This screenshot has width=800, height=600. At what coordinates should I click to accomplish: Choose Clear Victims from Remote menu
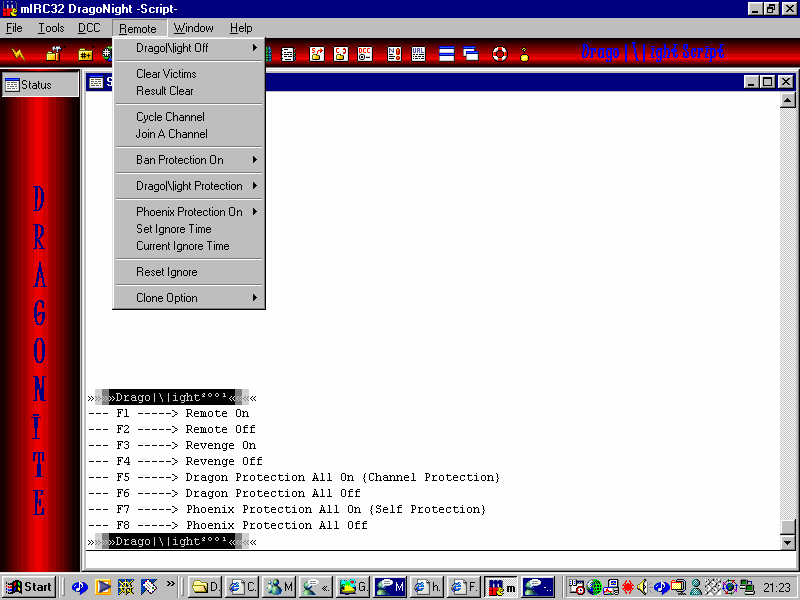(x=189, y=73)
